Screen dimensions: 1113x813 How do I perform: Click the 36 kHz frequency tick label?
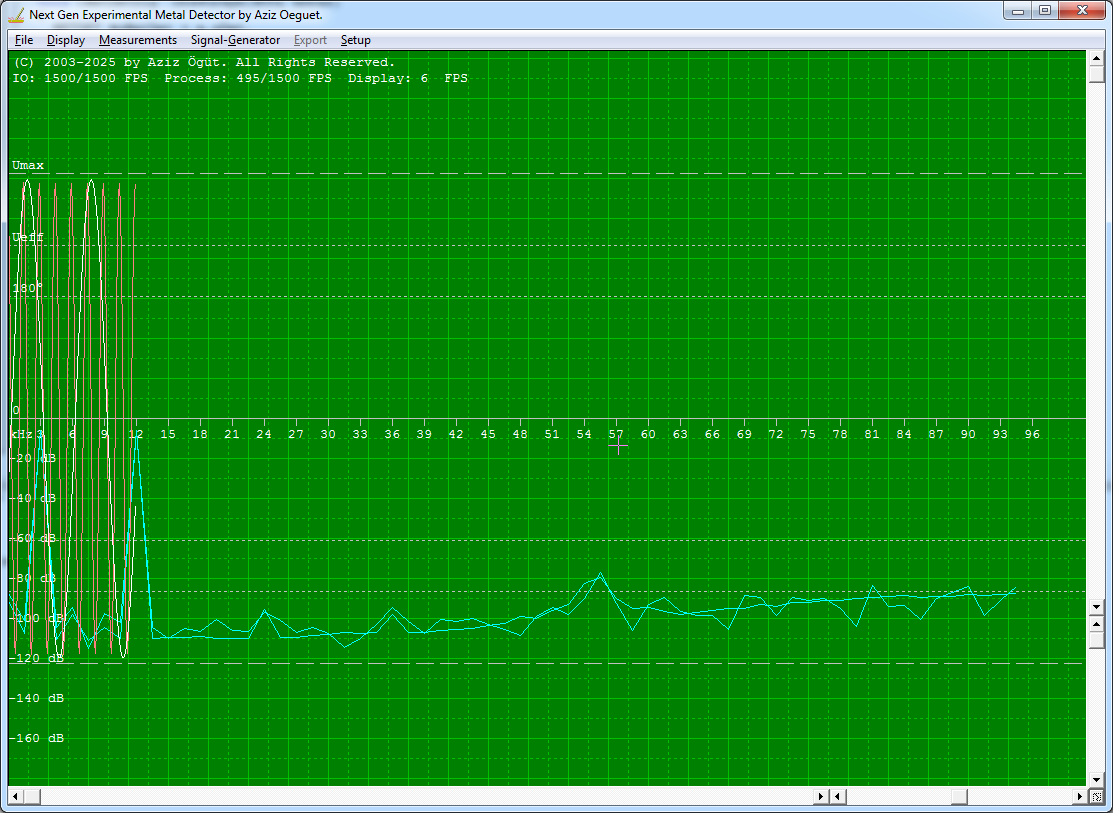click(392, 434)
